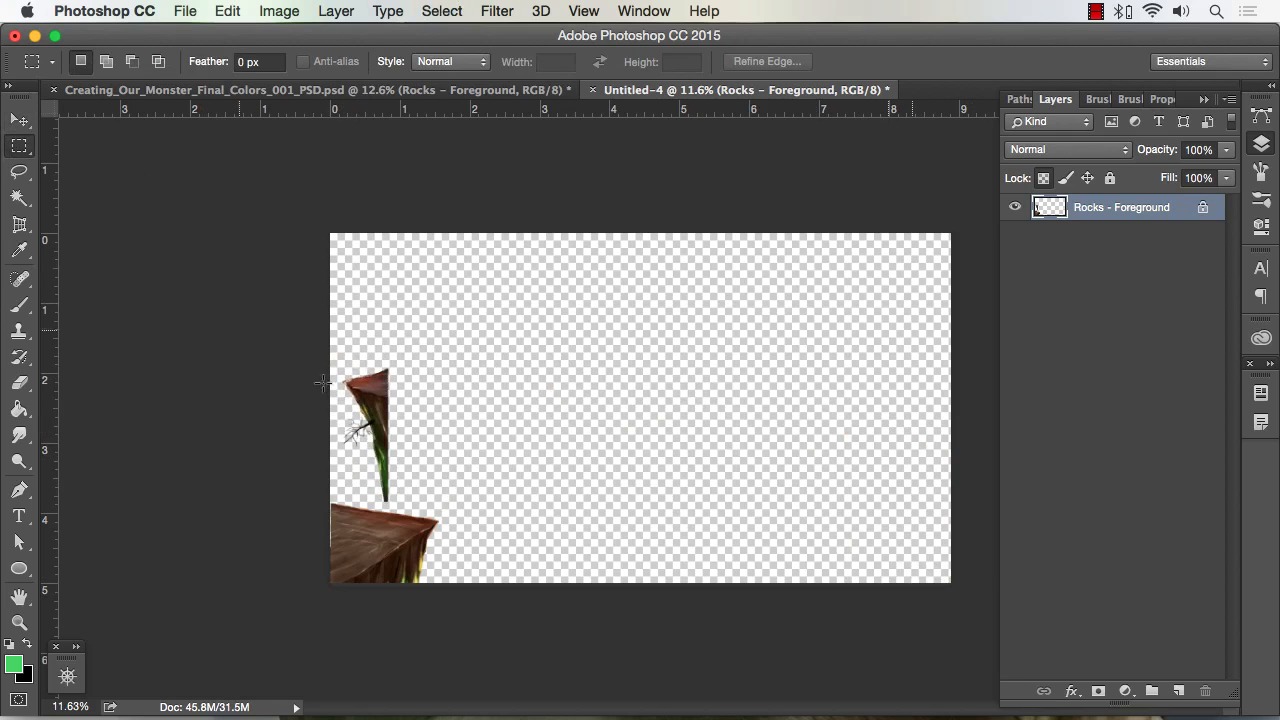Image resolution: width=1280 pixels, height=720 pixels.
Task: Open the Fill slider dropdown arrow
Action: [1226, 178]
